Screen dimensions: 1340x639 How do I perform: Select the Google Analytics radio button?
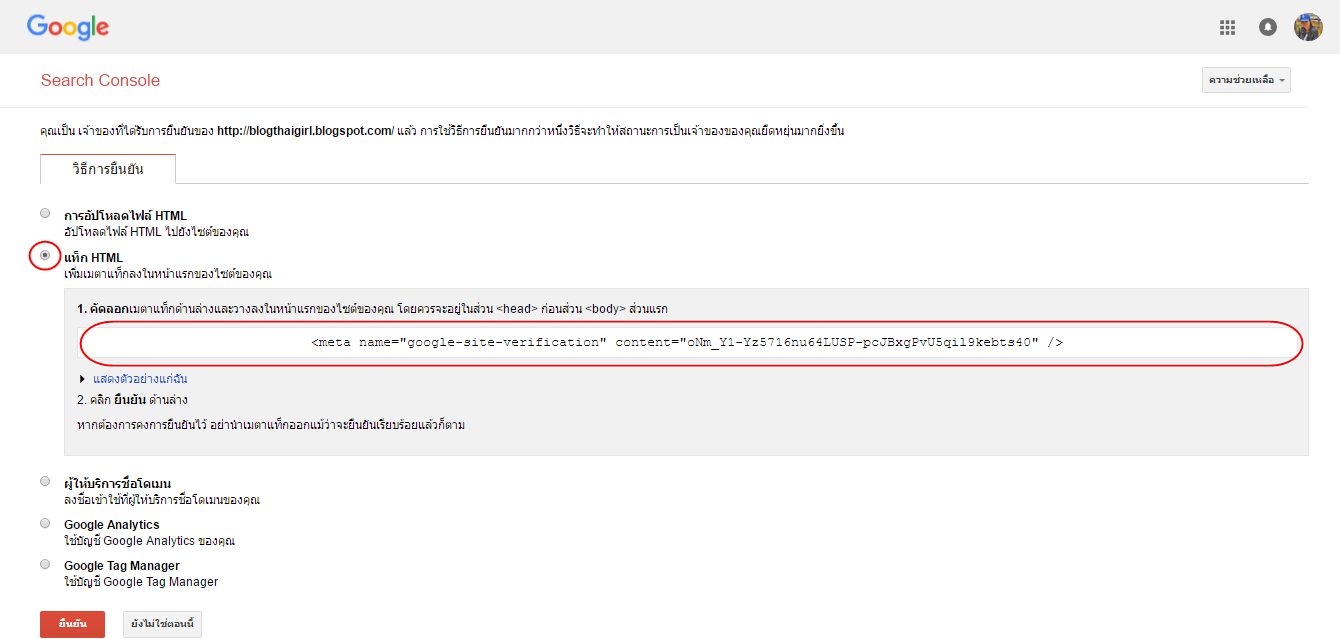(45, 523)
